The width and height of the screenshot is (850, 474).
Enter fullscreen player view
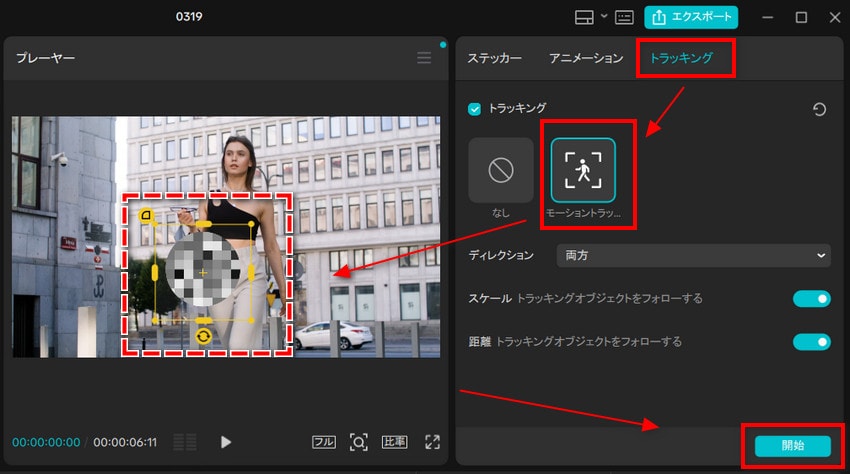[x=432, y=442]
